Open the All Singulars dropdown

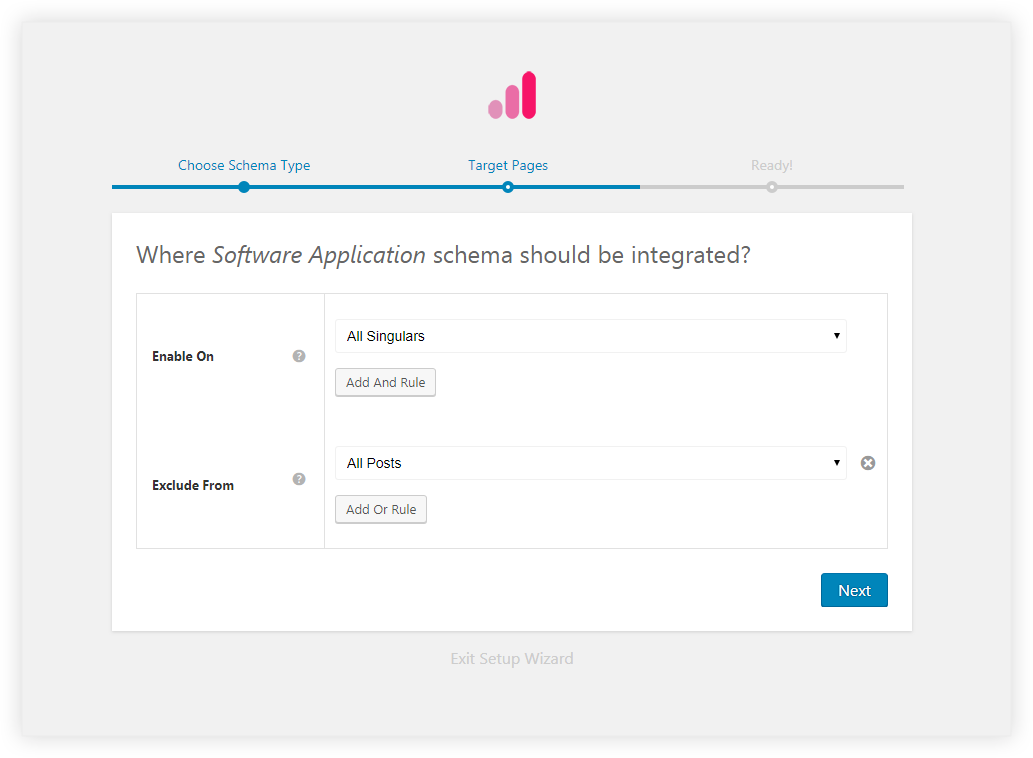(x=590, y=336)
